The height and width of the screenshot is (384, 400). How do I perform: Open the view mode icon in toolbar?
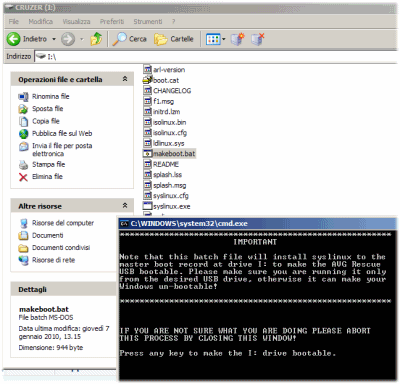[x=213, y=39]
